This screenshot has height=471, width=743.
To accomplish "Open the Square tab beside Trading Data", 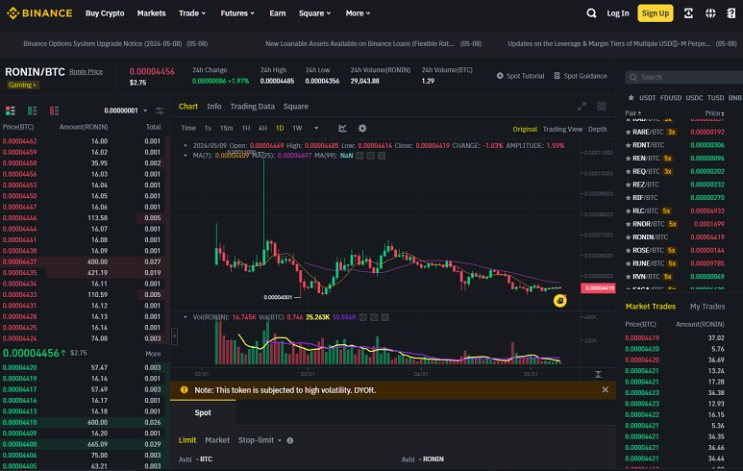I will point(296,107).
